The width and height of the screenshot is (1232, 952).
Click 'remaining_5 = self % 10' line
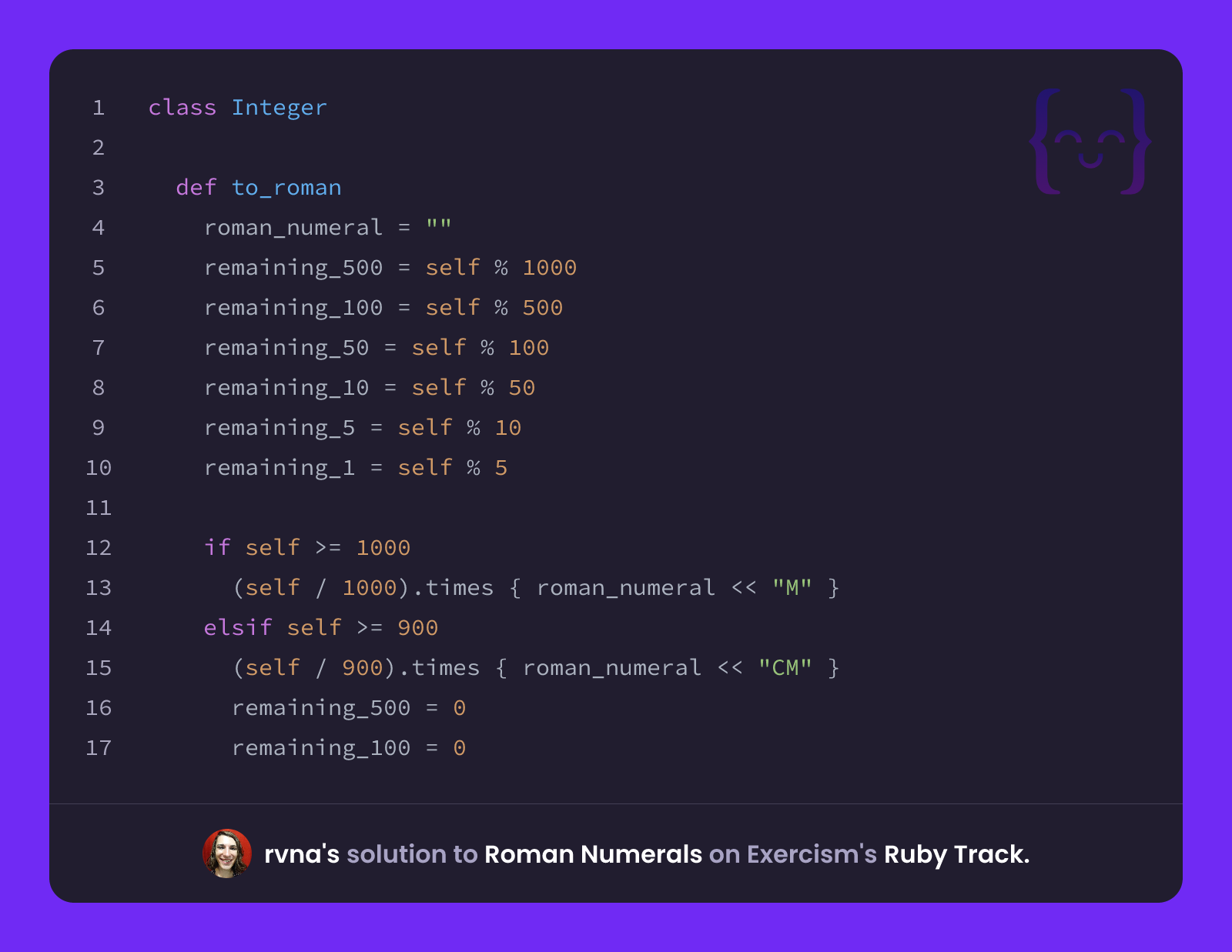click(363, 428)
